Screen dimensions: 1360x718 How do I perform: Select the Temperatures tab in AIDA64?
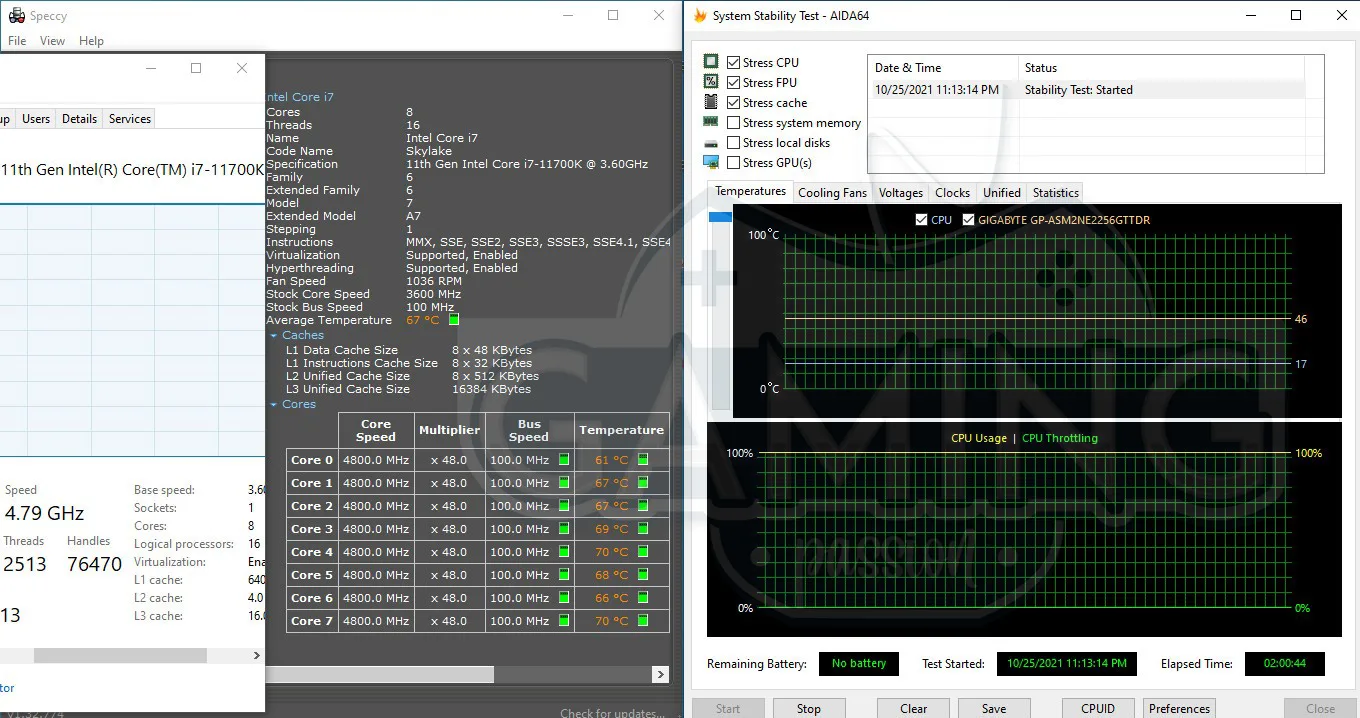point(750,191)
